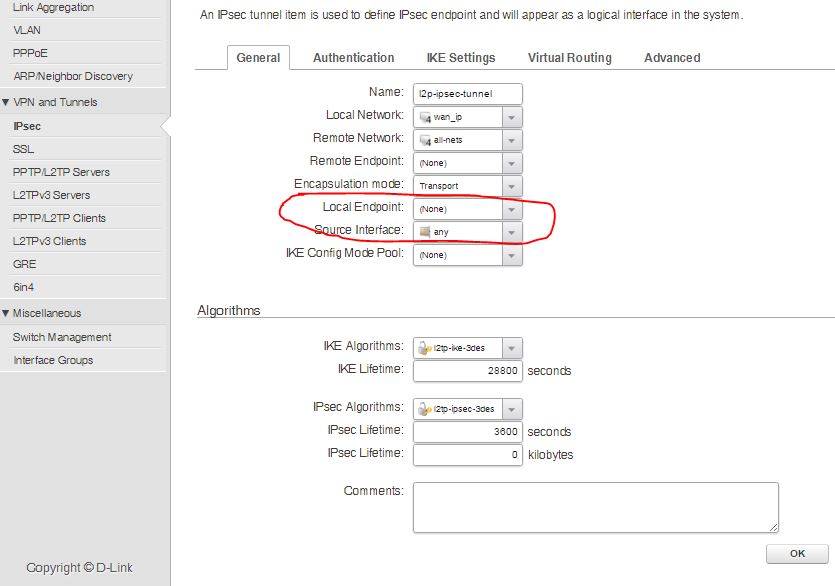The width and height of the screenshot is (835, 586).
Task: Click the wan_ip network object icon
Action: coord(425,117)
